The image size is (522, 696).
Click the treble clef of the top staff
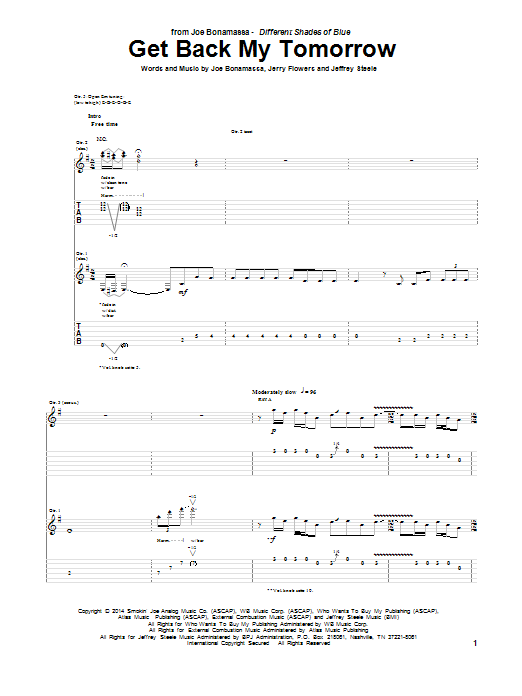[81, 163]
